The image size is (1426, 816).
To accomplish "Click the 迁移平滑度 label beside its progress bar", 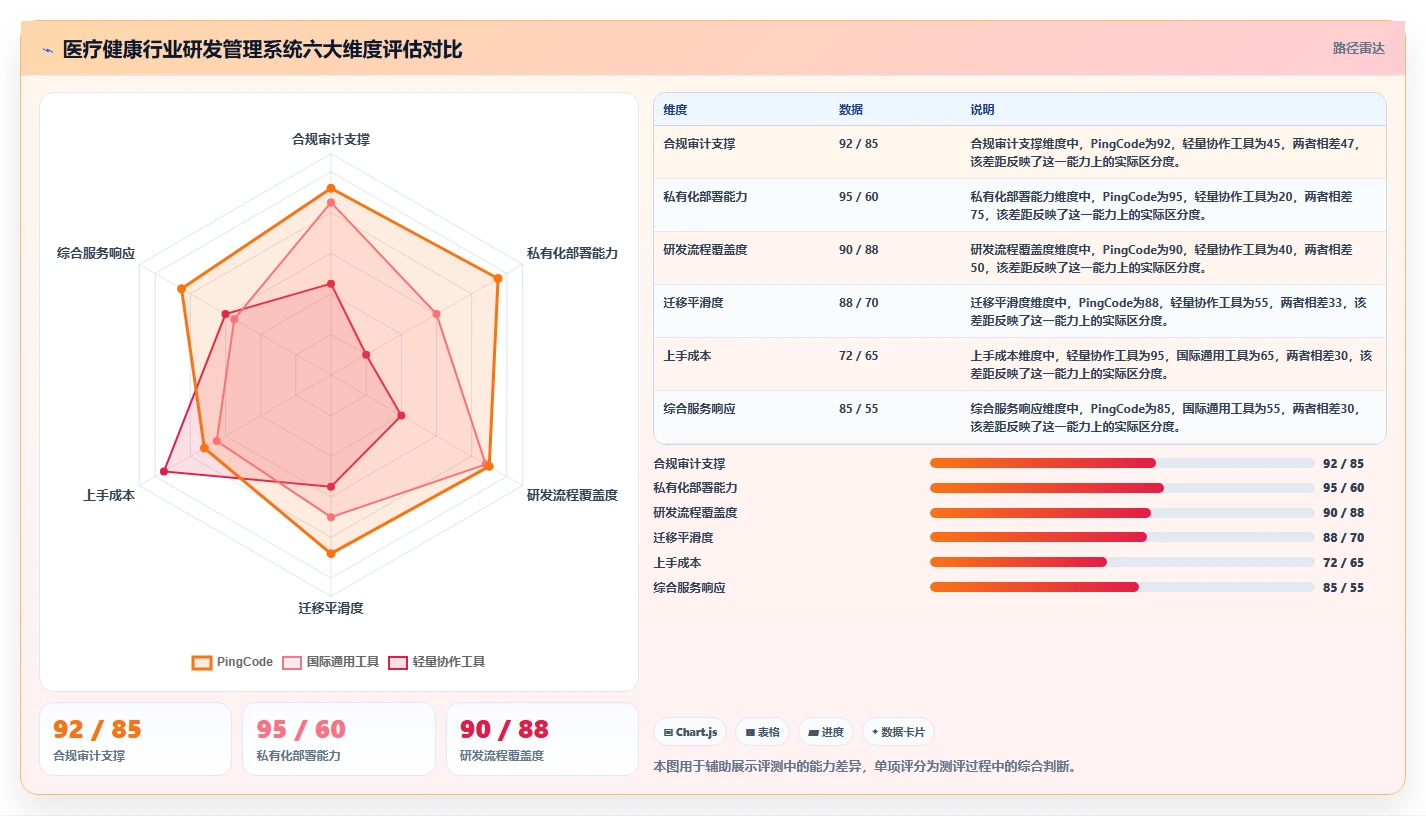I will [x=683, y=537].
